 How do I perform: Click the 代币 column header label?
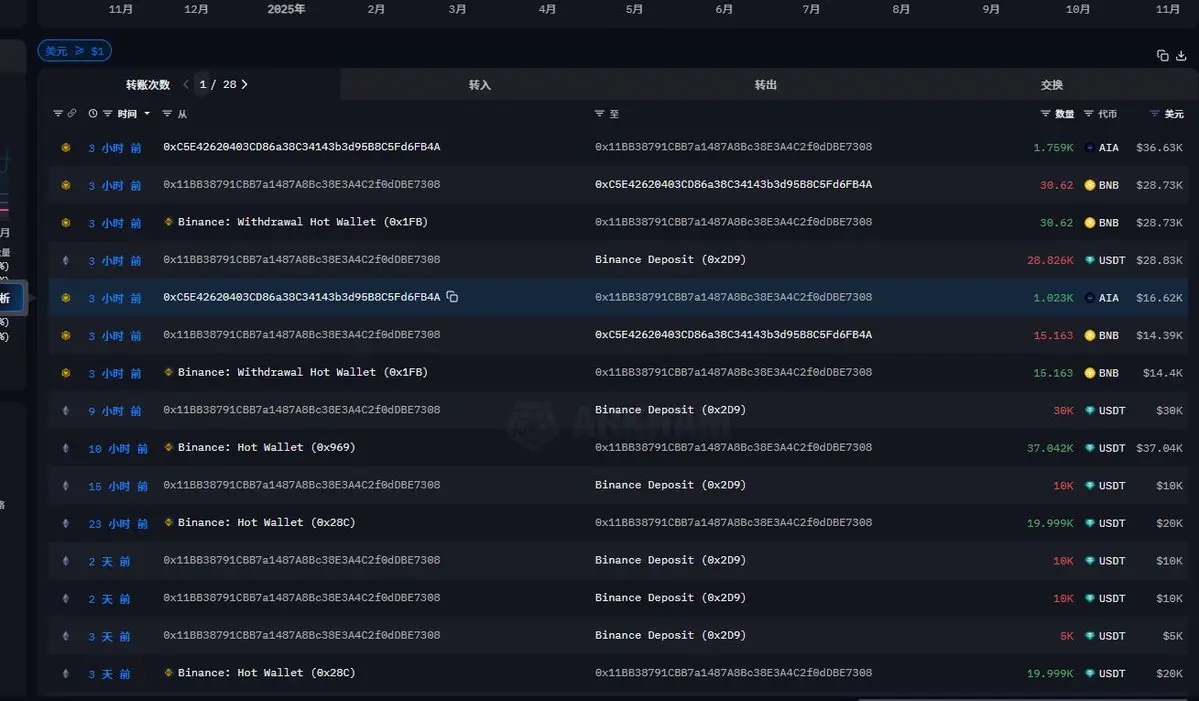click(x=1107, y=114)
